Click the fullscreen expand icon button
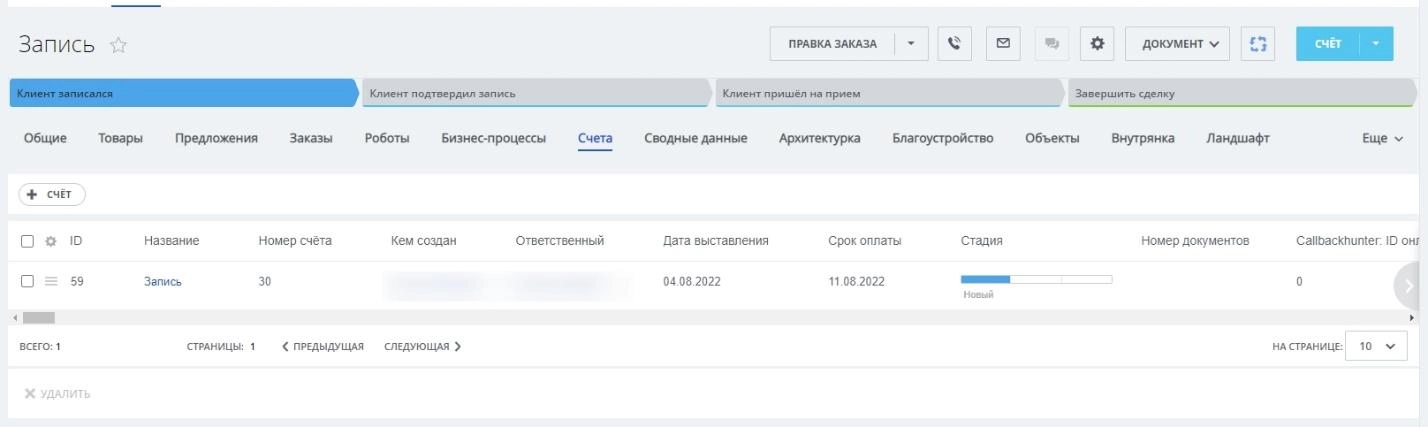Viewport: 1428px width, 427px height. click(x=1258, y=44)
